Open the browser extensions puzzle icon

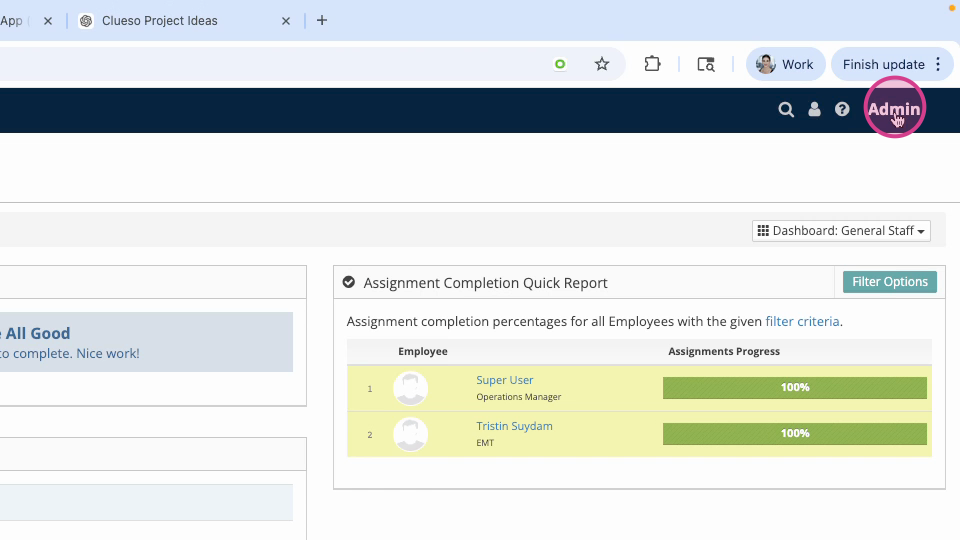point(653,64)
